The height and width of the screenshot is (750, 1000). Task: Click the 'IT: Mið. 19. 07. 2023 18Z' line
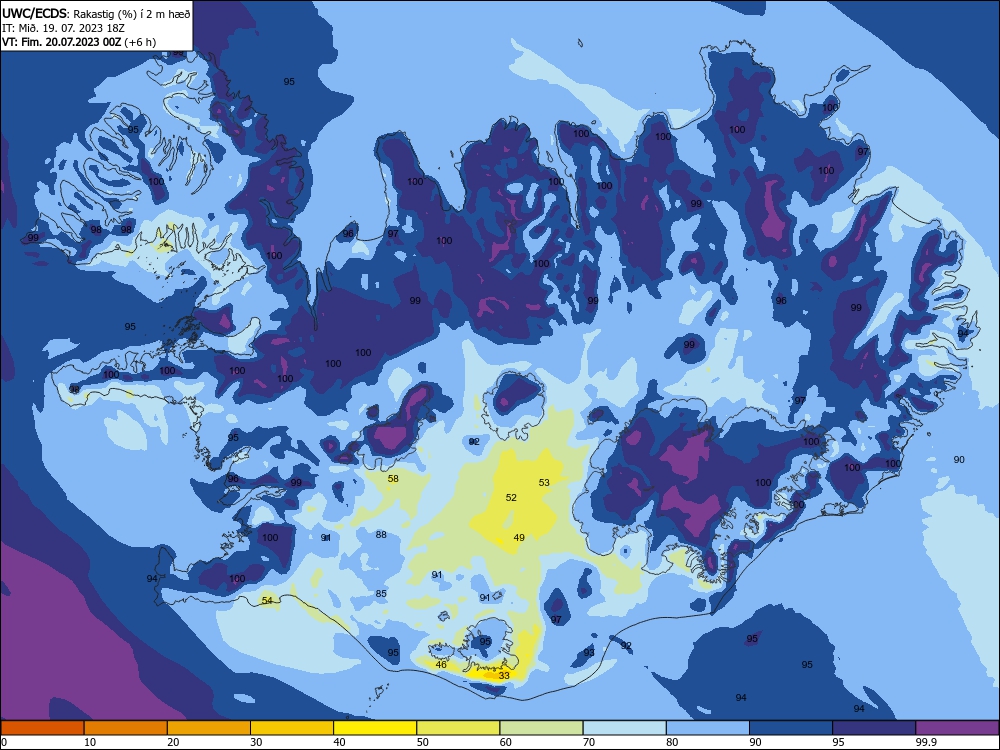(x=63, y=28)
